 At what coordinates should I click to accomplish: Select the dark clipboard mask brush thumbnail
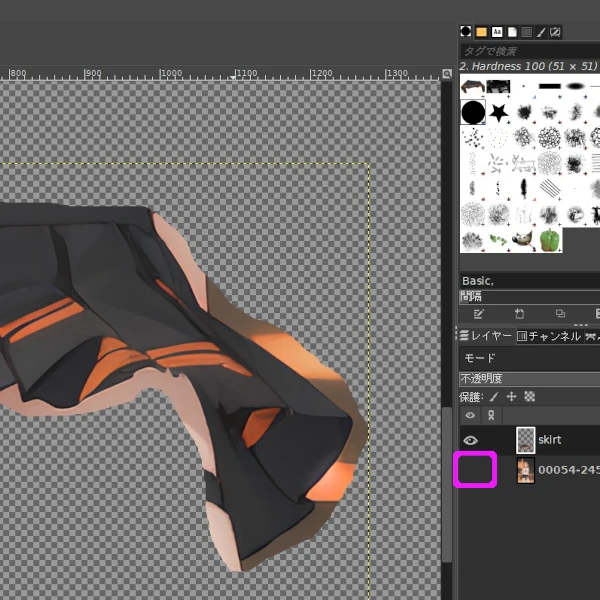(498, 86)
